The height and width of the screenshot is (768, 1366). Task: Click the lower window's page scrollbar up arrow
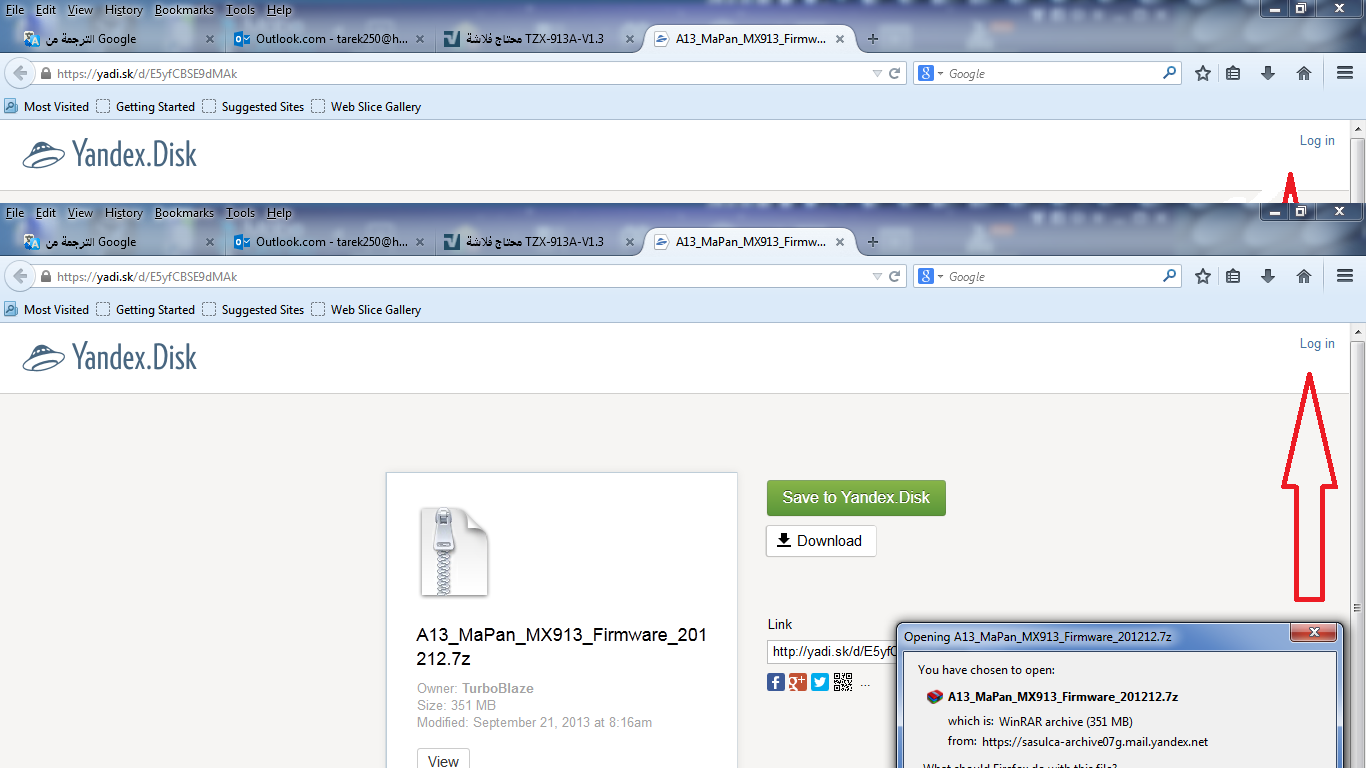(x=1358, y=332)
